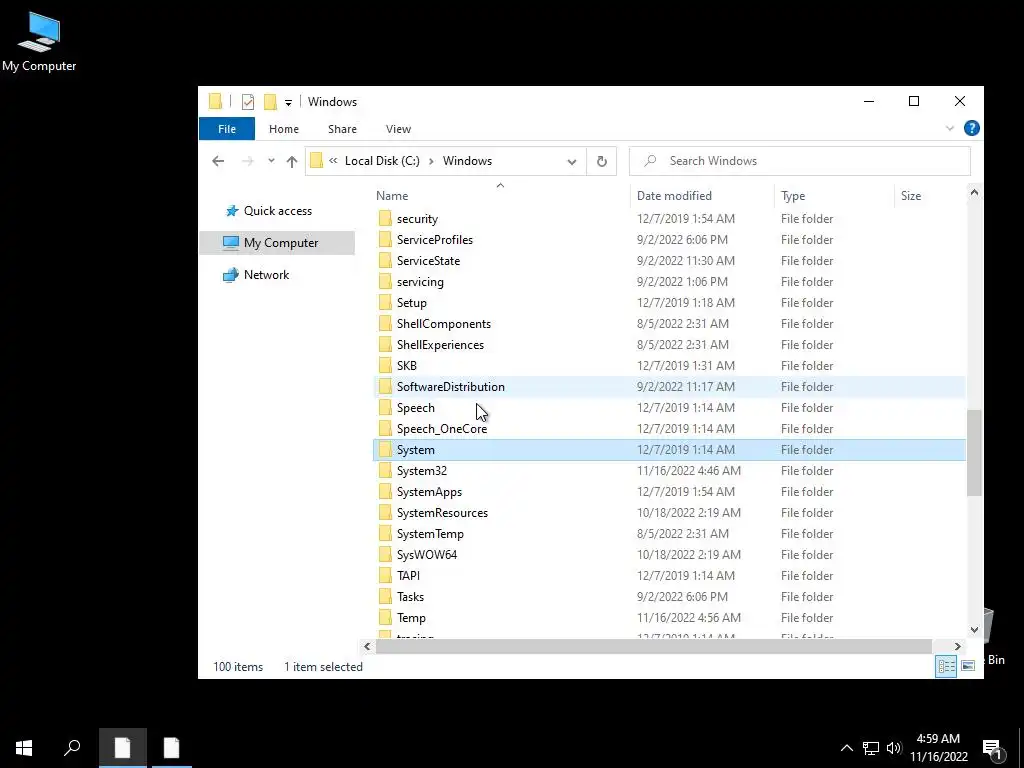Sort by Size column header
Image resolution: width=1024 pixels, height=768 pixels.
click(910, 196)
